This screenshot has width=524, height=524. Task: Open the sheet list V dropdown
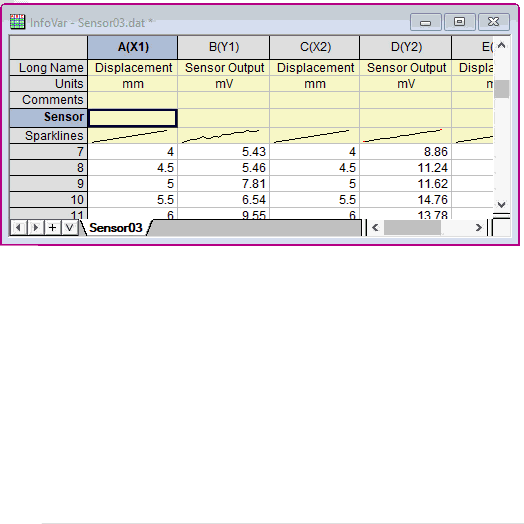pyautogui.click(x=70, y=228)
